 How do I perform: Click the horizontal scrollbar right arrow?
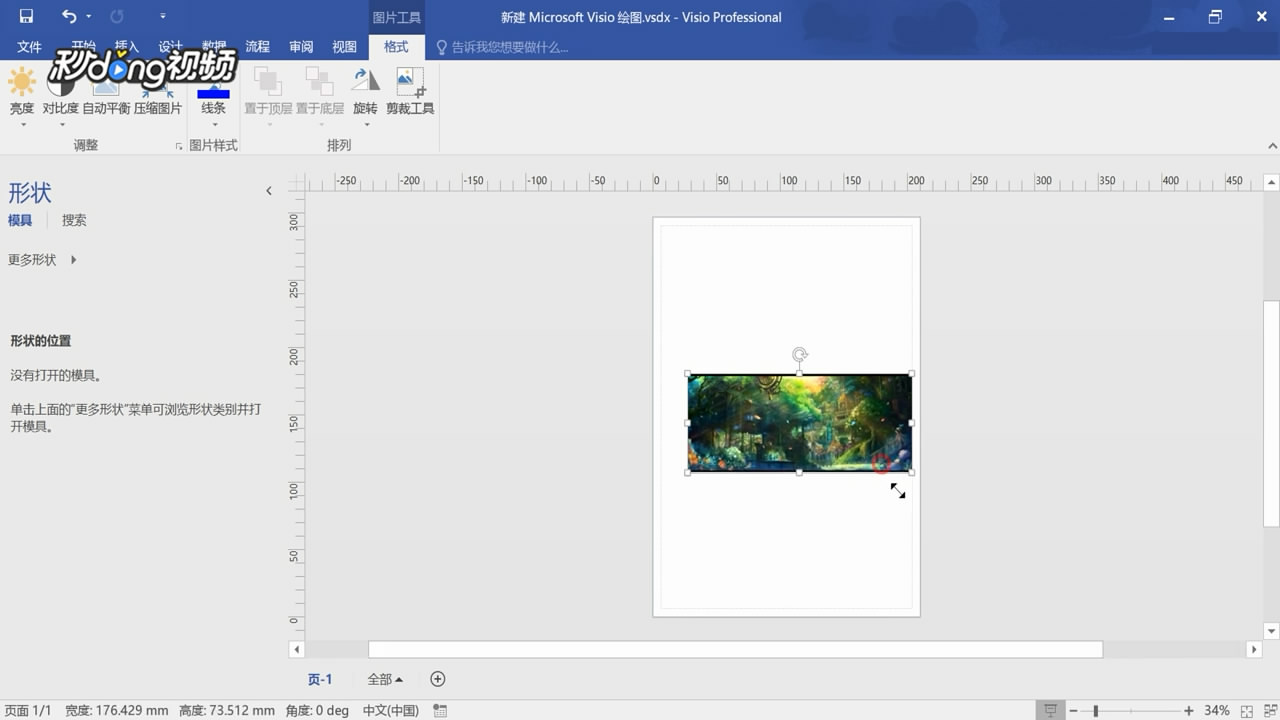[1254, 649]
